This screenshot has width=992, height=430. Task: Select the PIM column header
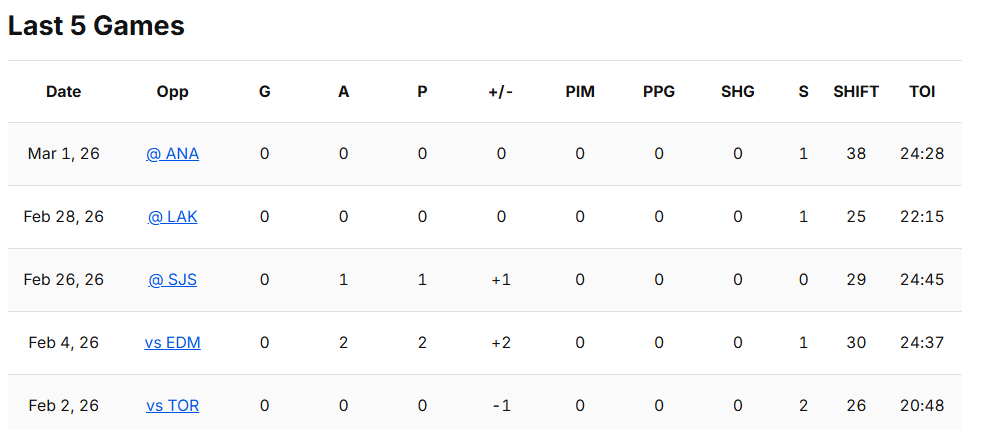580,92
